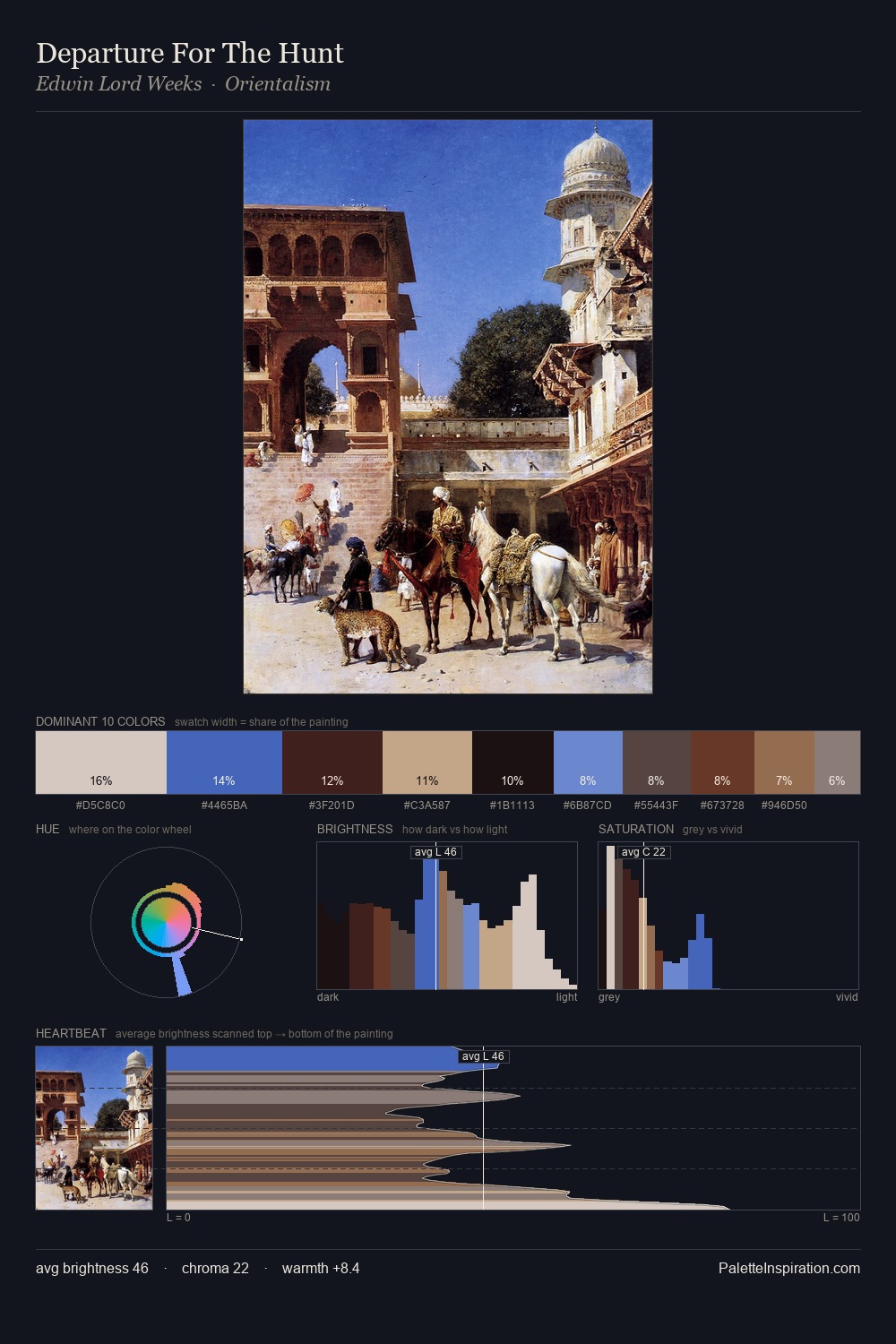Screen dimensions: 896x1344
Task: Click the Heartbeat caption about average brightness scanned
Action: [254, 1034]
